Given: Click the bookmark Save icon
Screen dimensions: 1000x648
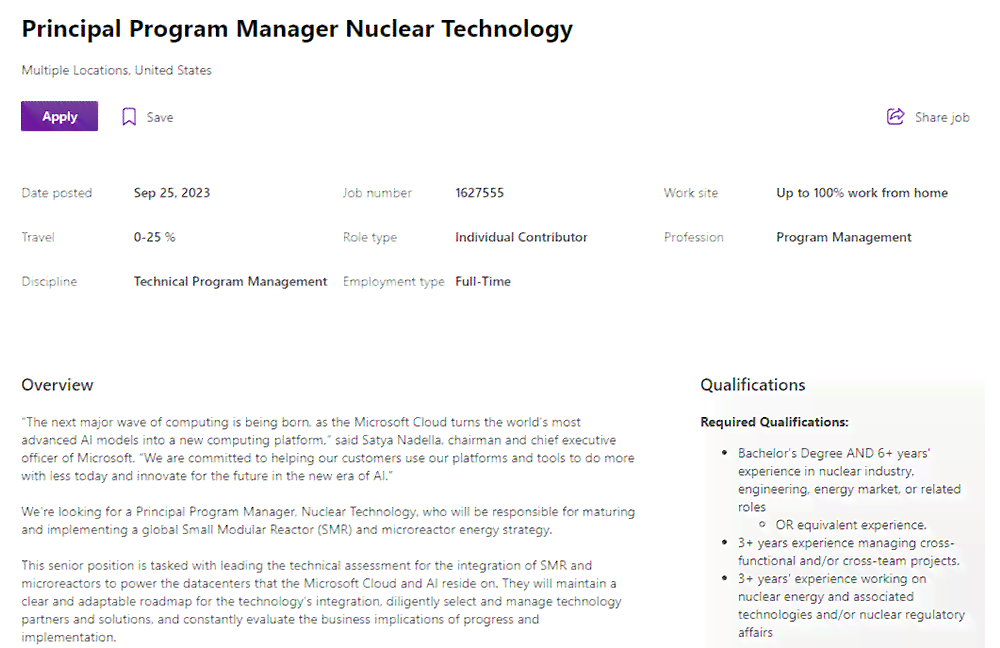Looking at the screenshot, I should (x=129, y=117).
